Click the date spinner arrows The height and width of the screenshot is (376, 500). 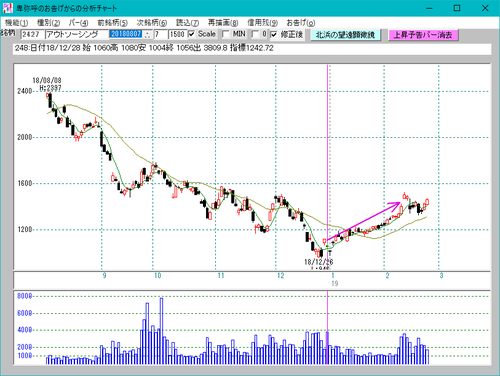point(148,34)
